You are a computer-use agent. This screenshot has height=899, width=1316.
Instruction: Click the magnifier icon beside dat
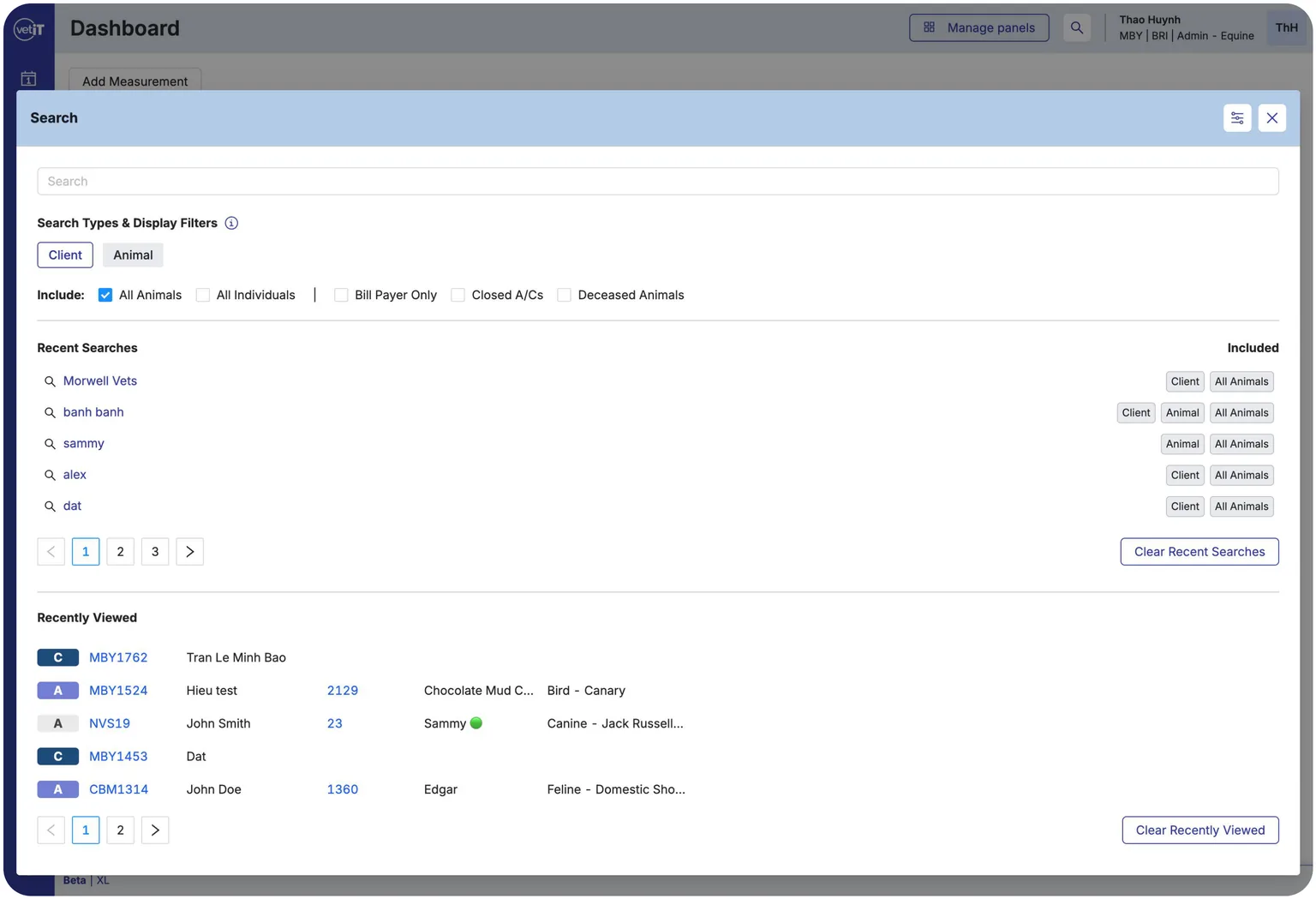click(x=50, y=506)
